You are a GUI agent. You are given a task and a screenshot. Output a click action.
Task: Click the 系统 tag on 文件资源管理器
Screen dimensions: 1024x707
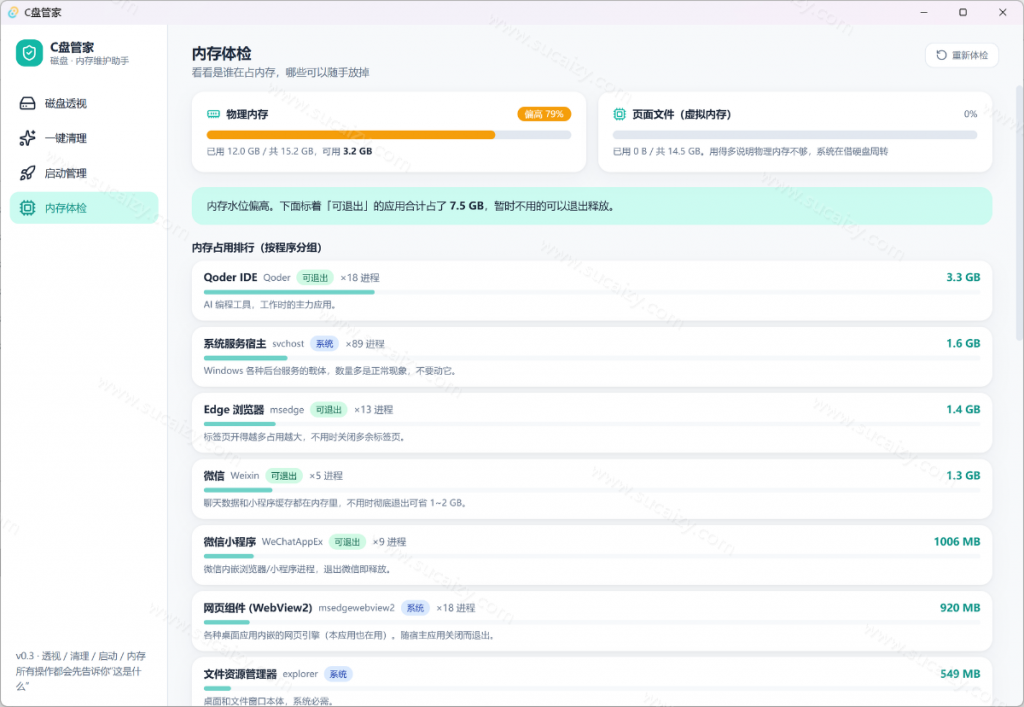[338, 674]
